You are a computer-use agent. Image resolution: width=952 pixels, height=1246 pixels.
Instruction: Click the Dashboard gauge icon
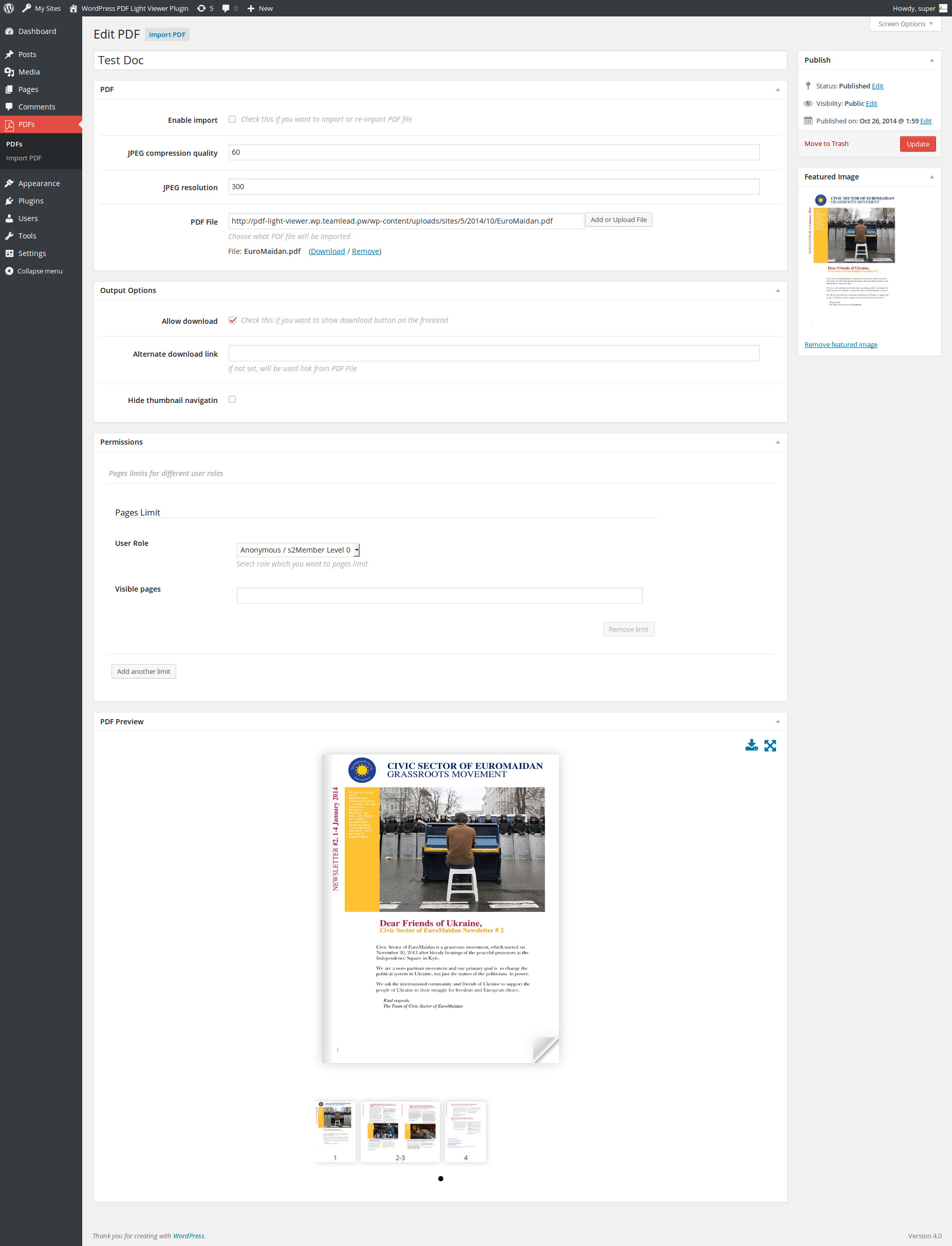(9, 31)
